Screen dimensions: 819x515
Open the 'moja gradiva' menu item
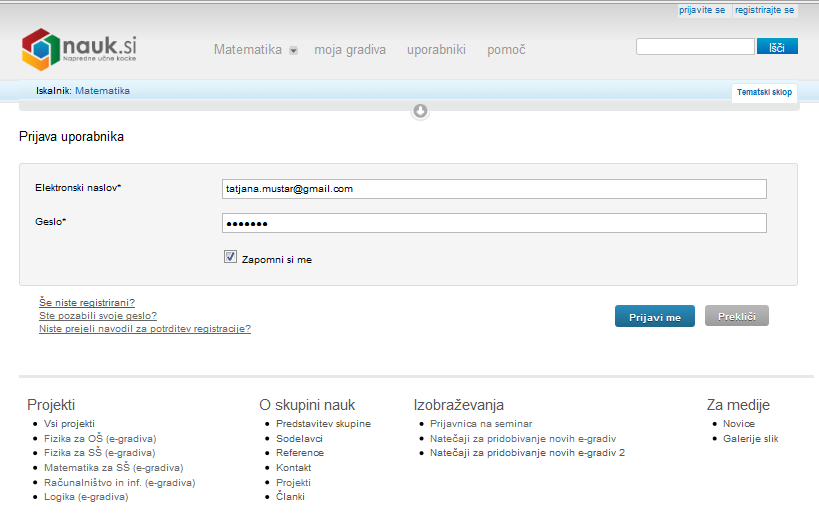350,50
